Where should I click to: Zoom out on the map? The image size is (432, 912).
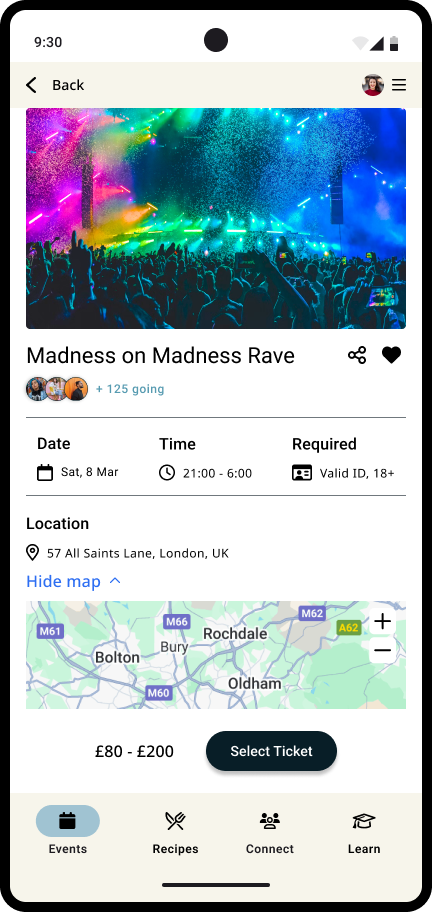pyautogui.click(x=383, y=650)
